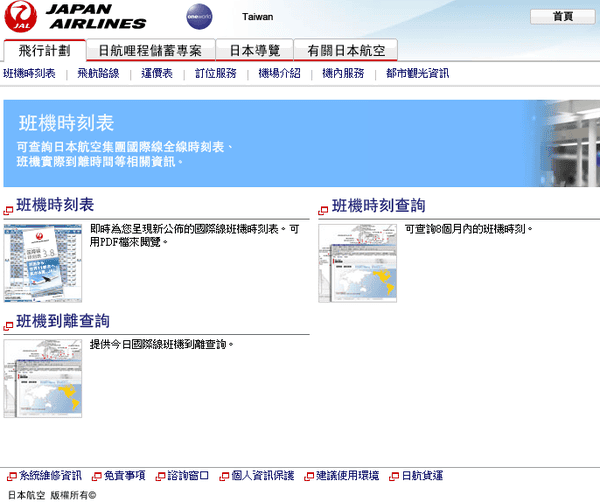The width and height of the screenshot is (600, 502).
Task: Click the oneworld alliance logo
Action: [199, 17]
